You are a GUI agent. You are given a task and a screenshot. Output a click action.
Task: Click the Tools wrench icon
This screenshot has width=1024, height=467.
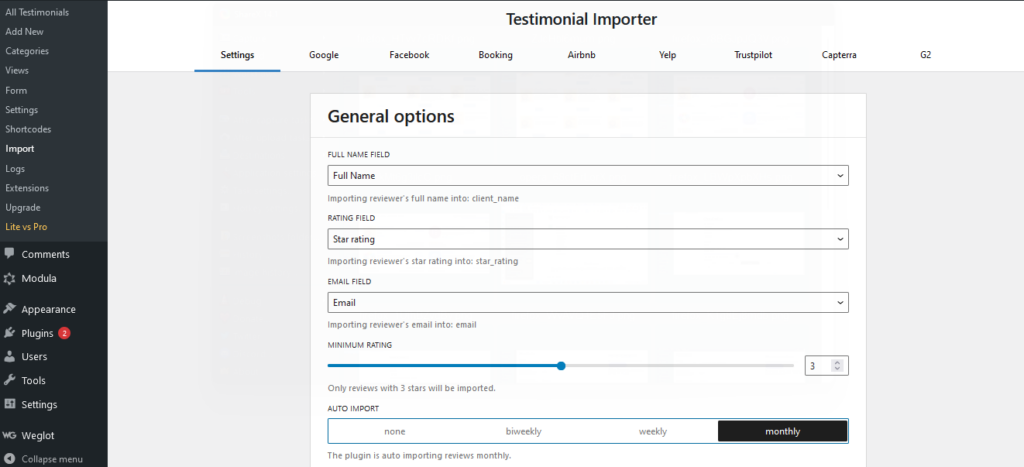click(x=9, y=380)
